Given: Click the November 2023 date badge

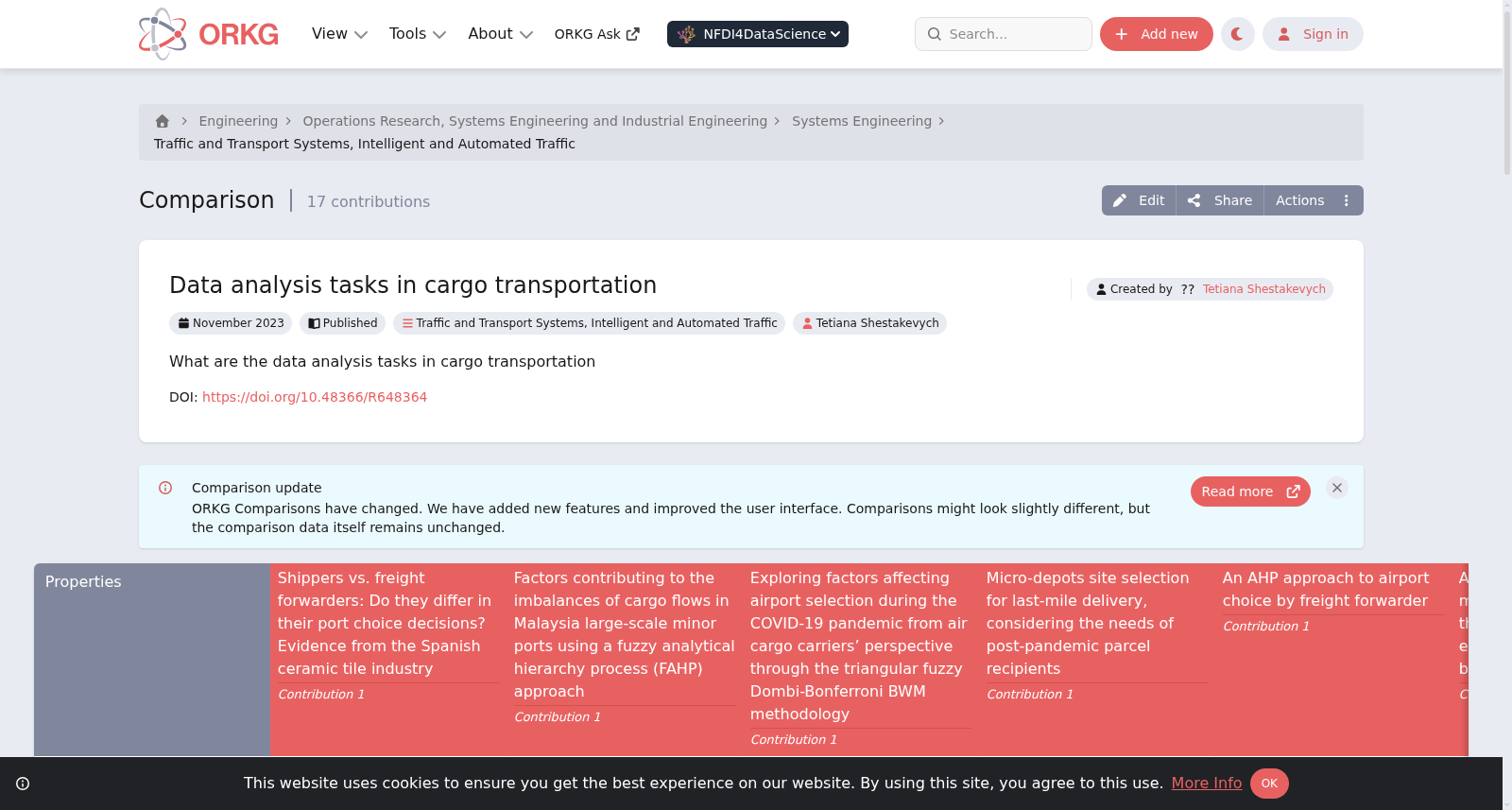Looking at the screenshot, I should [231, 323].
